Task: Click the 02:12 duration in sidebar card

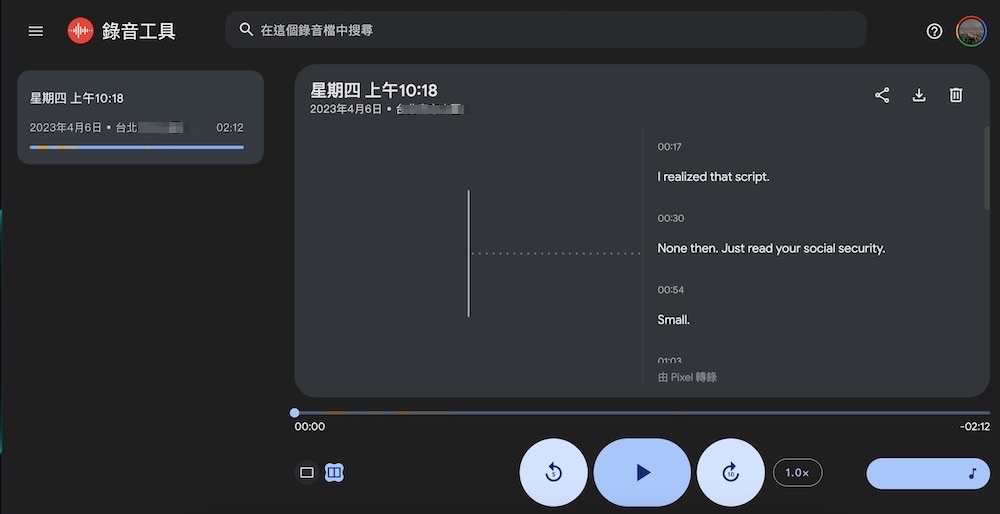Action: point(230,128)
